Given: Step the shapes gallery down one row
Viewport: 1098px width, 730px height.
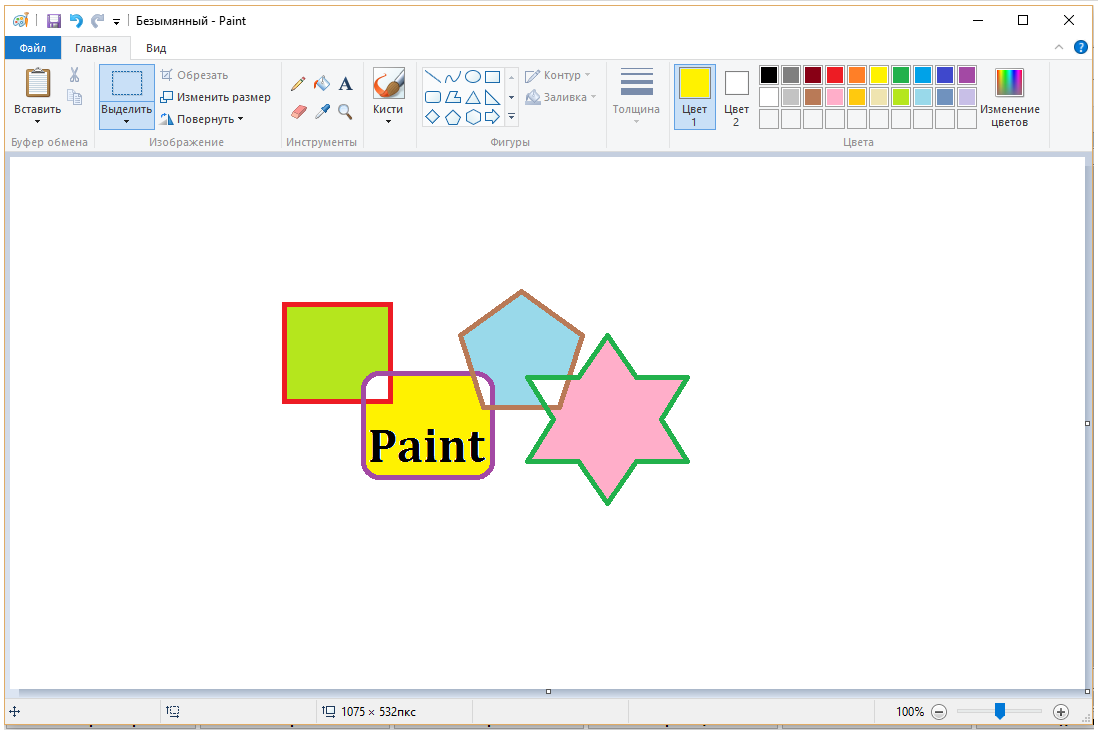Looking at the screenshot, I should 511,97.
